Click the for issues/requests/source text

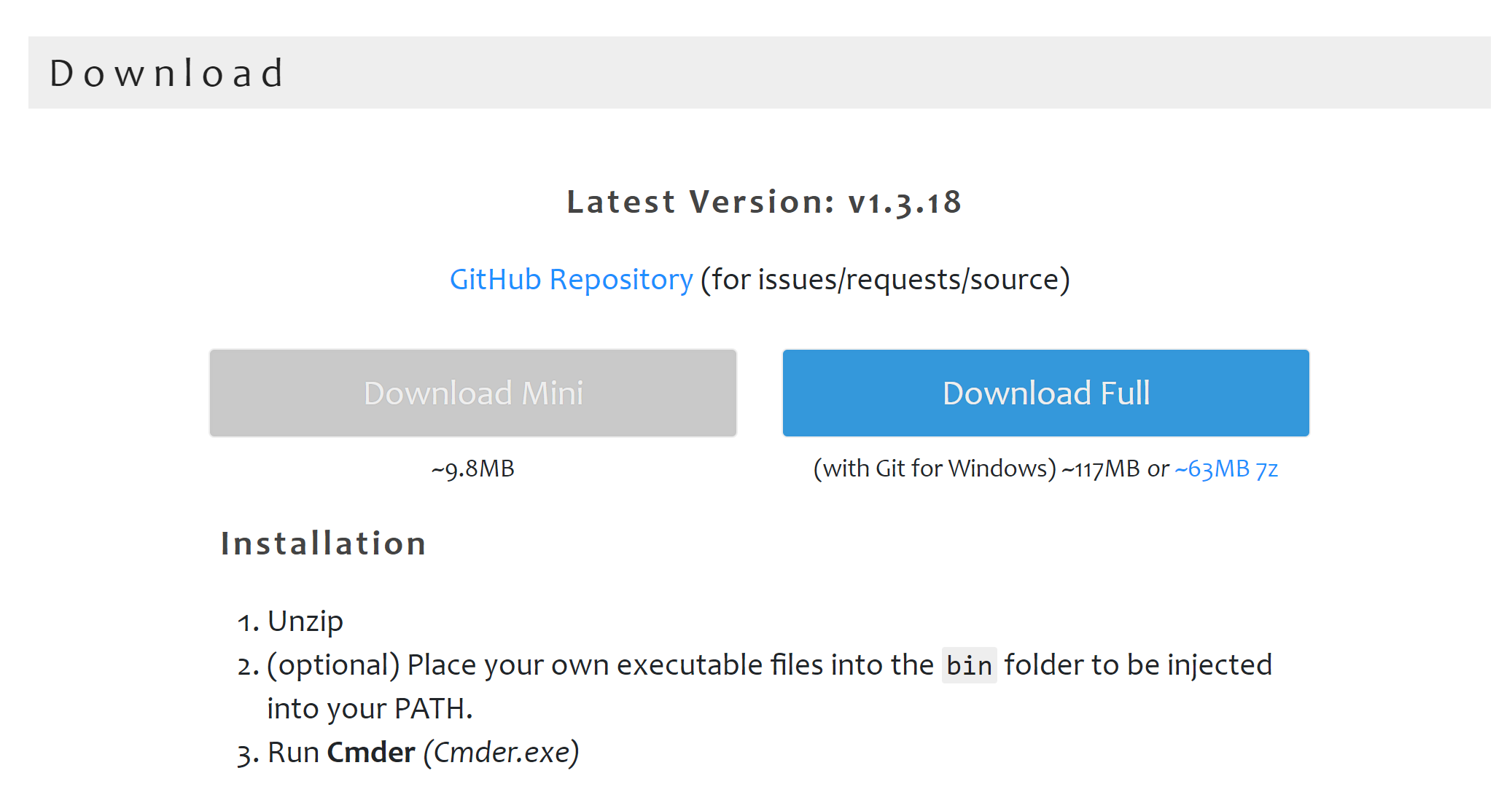pos(884,279)
